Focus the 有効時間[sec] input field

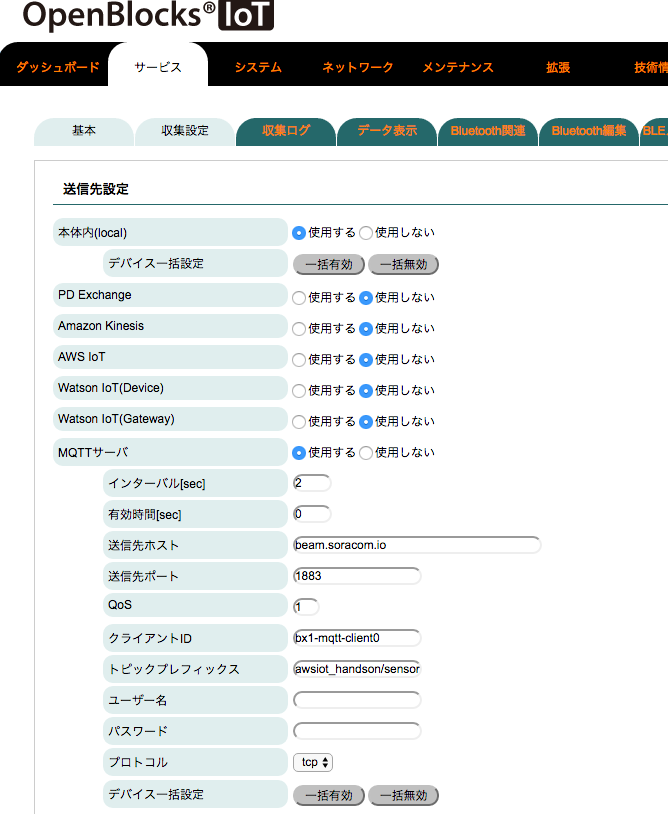[312, 514]
